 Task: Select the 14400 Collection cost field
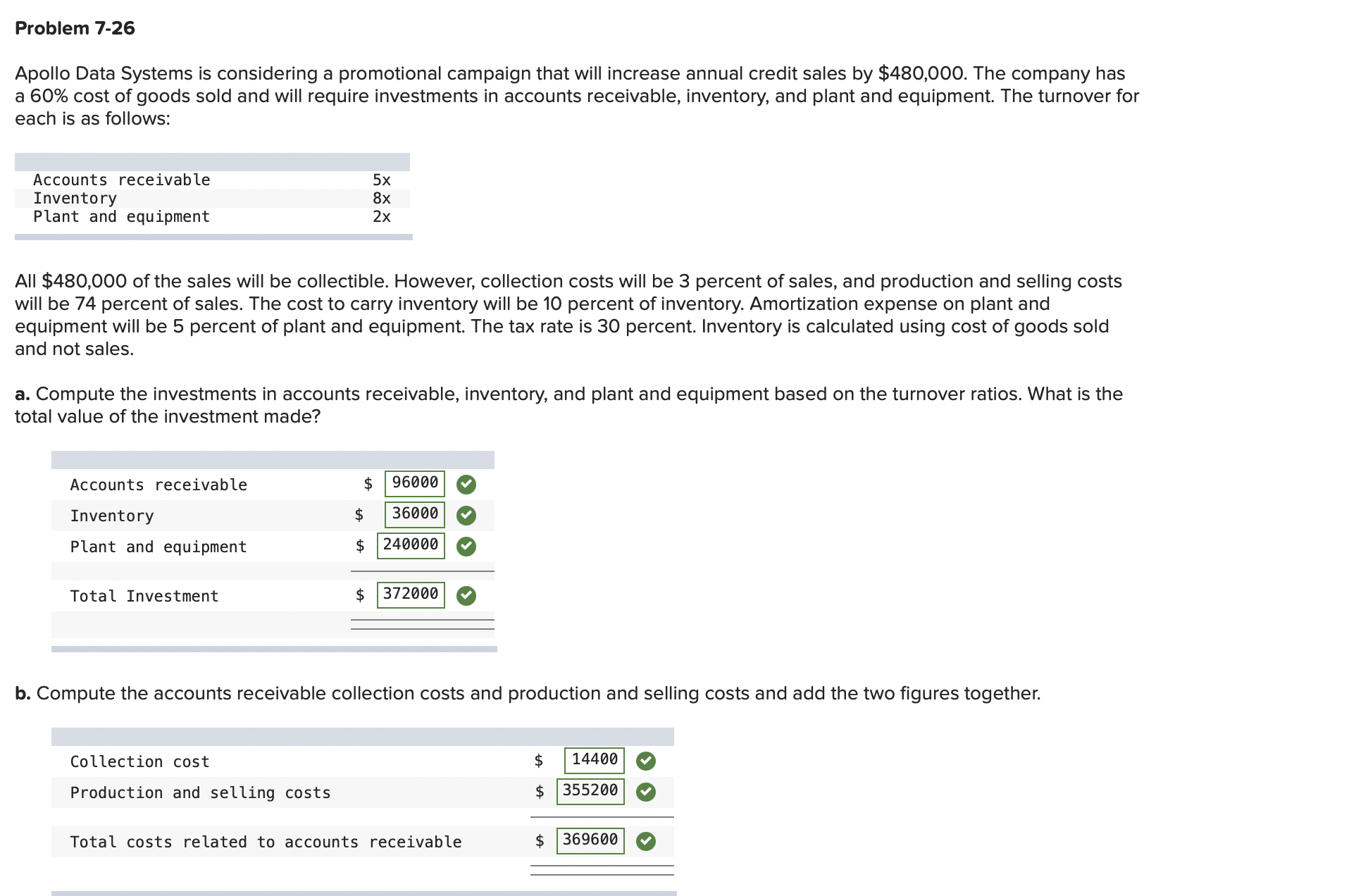[593, 759]
